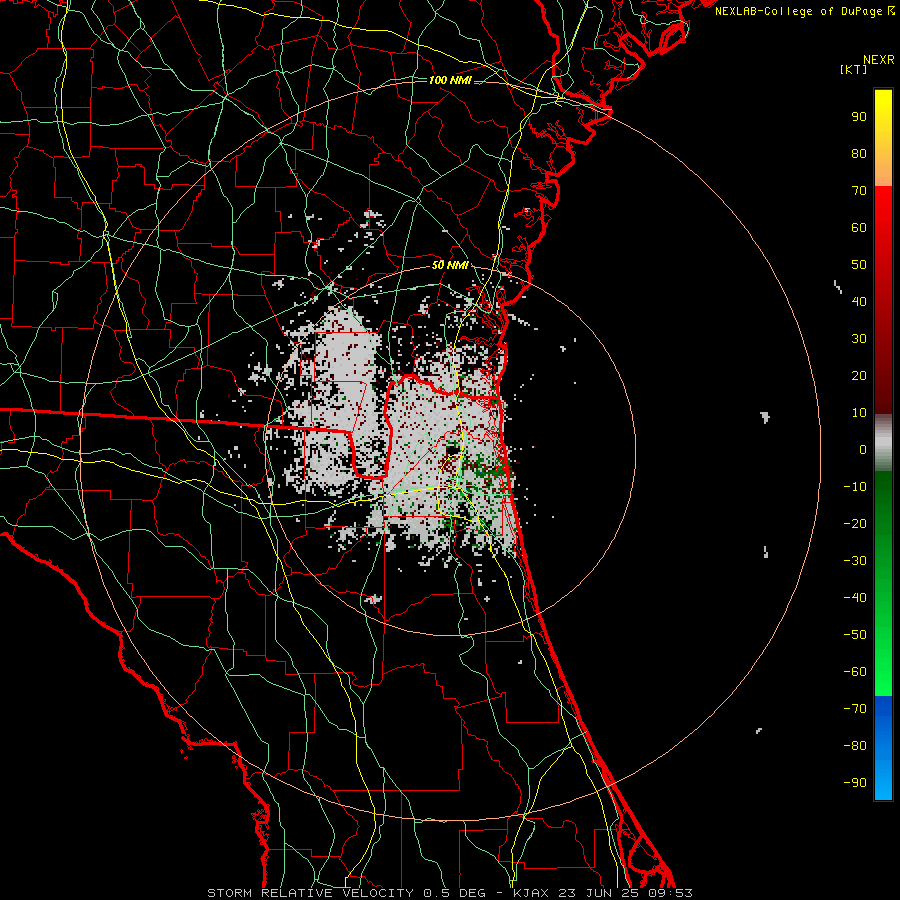The image size is (900, 900).
Task: Click the [KT] units label
Action: [x=854, y=69]
